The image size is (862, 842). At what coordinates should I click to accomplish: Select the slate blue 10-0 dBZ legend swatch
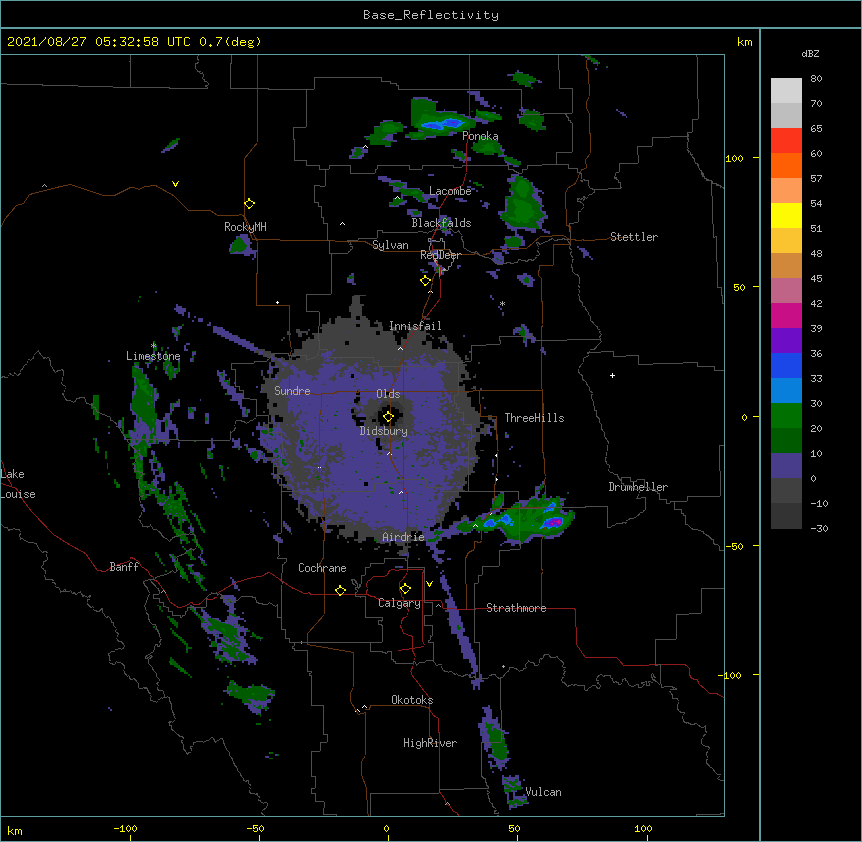786,466
